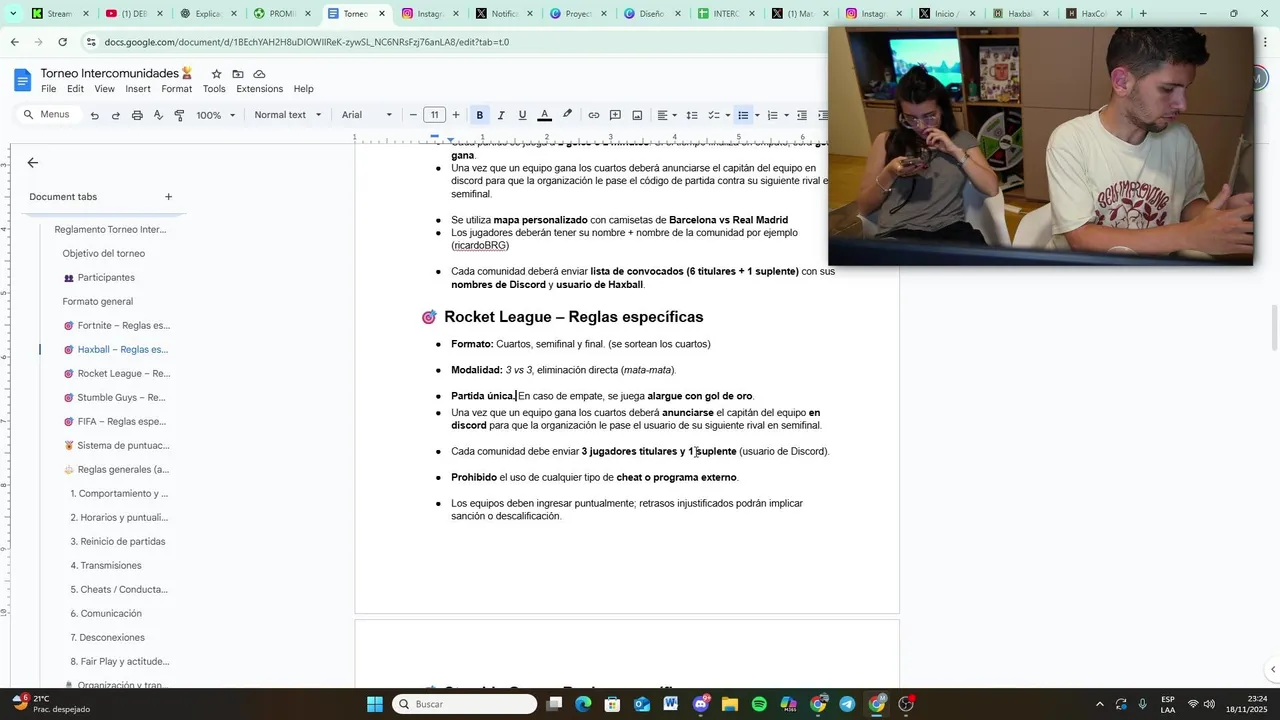Click the font size 11 field
This screenshot has height=720, width=1280.
coord(434,115)
